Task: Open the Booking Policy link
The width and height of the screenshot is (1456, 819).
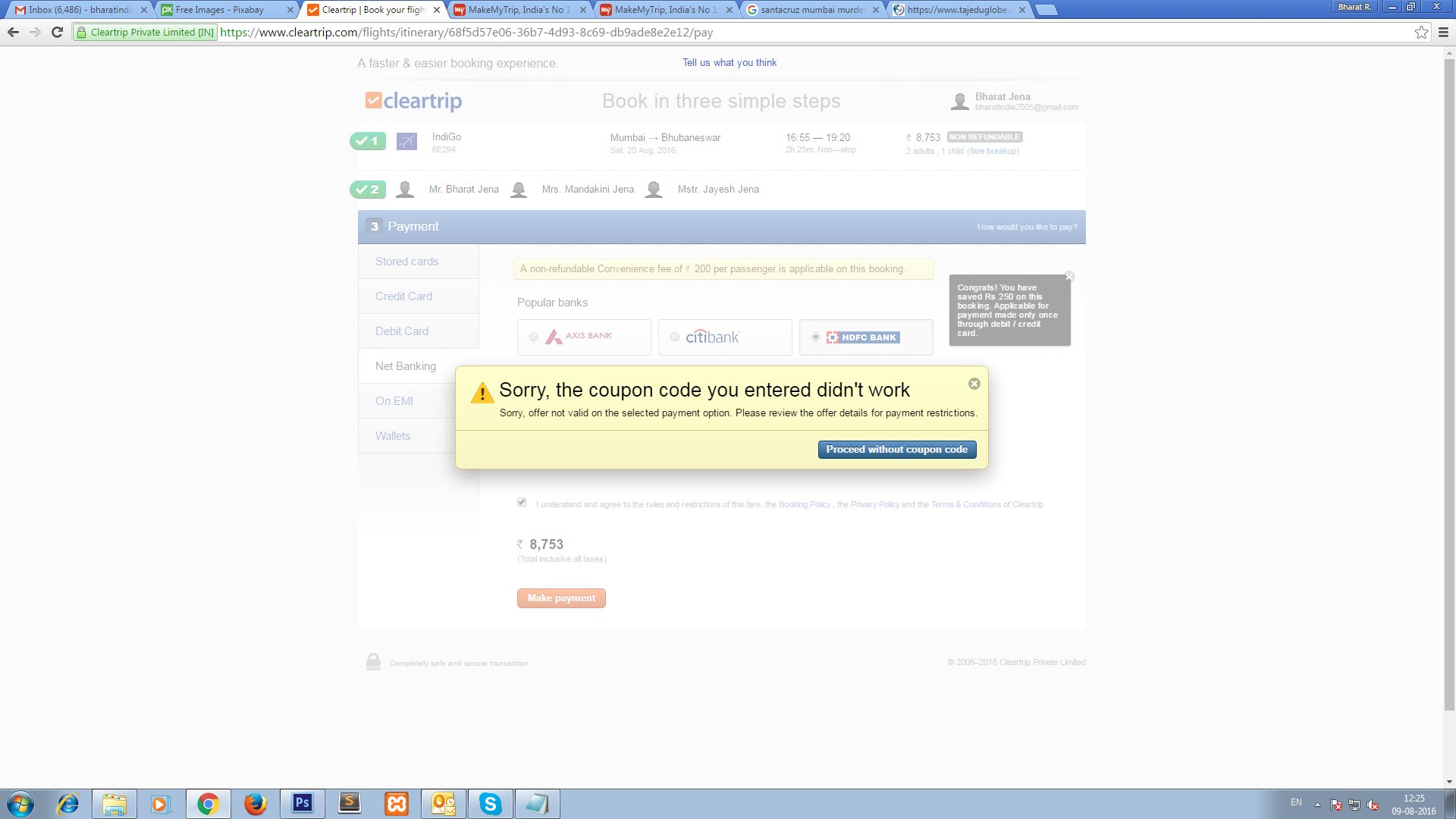Action: pyautogui.click(x=805, y=504)
